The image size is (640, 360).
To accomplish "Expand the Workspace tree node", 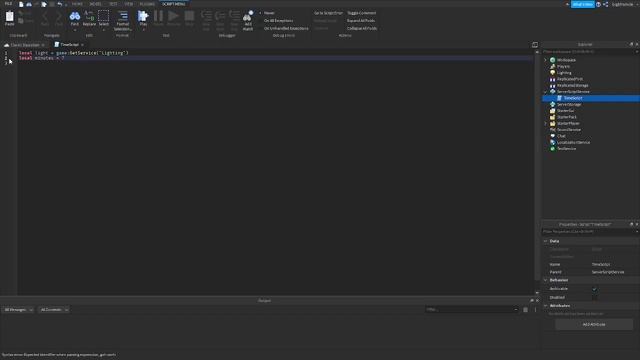I will click(x=545, y=60).
